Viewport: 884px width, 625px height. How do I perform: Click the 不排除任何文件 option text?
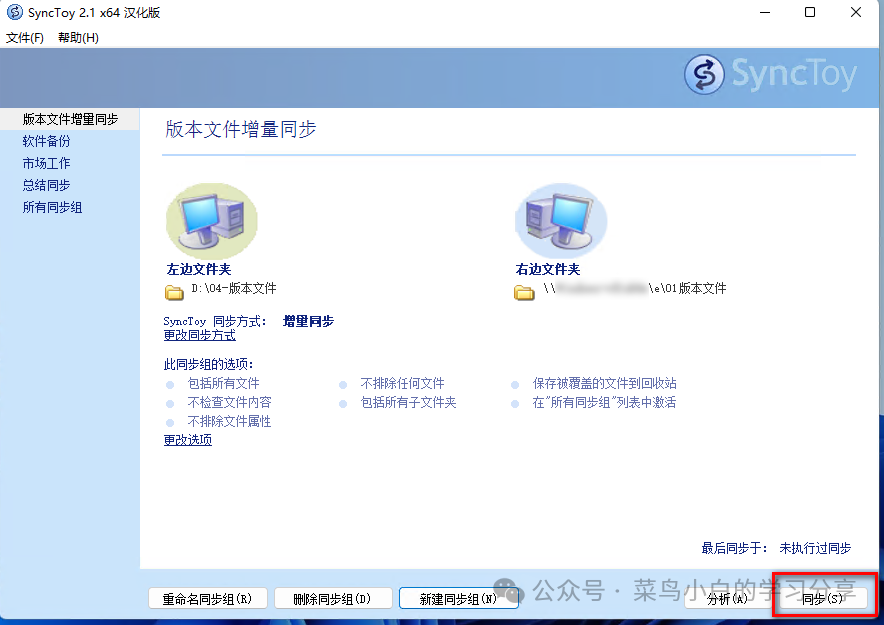403,383
